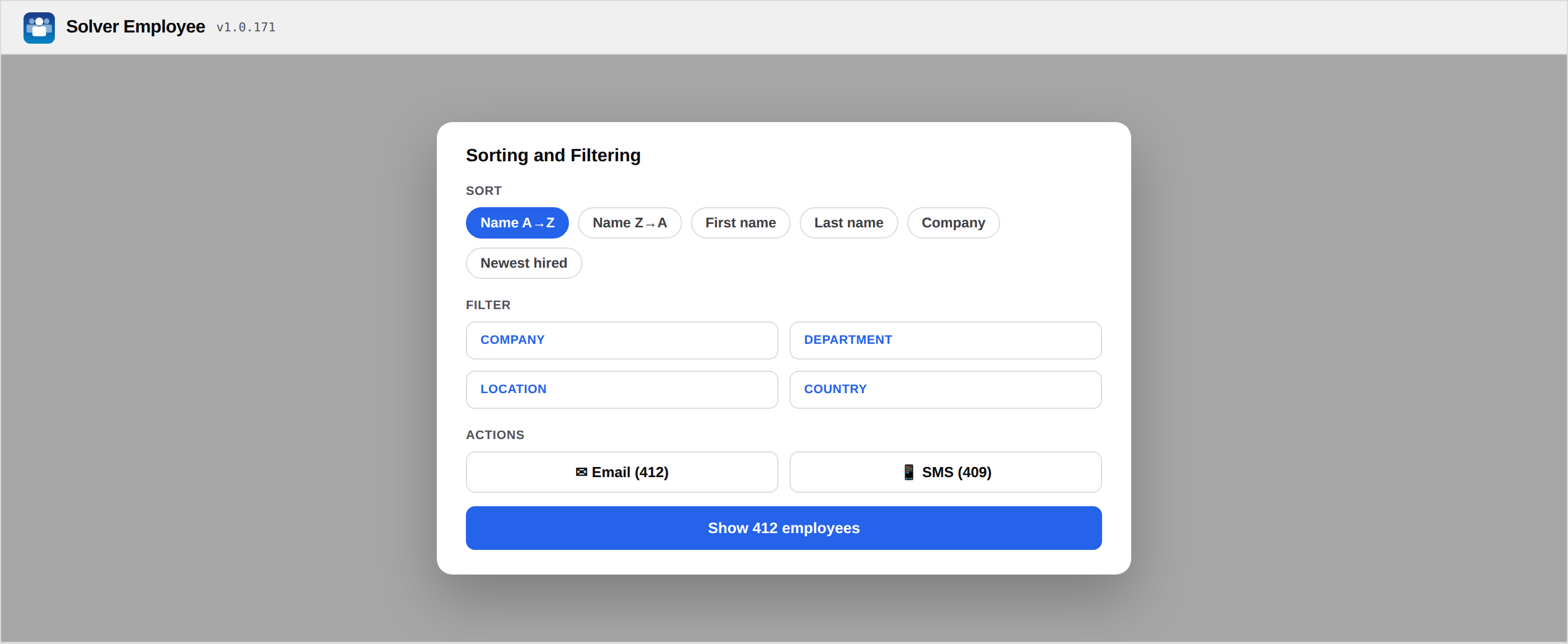Click the SORT section label
Viewport: 1568px width, 644px height.
(x=483, y=190)
